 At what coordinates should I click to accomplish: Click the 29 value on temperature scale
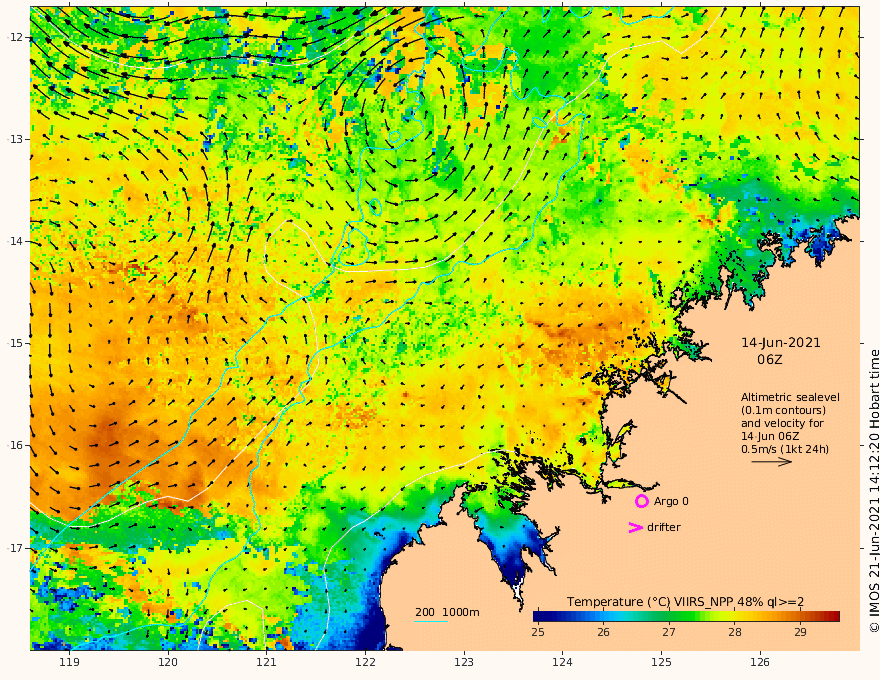pyautogui.click(x=800, y=632)
